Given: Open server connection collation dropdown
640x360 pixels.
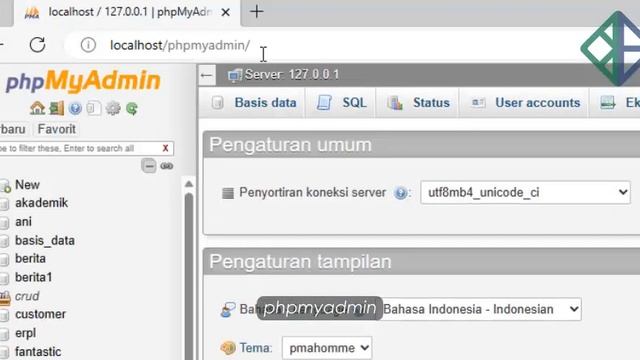Looking at the screenshot, I should click(x=525, y=192).
